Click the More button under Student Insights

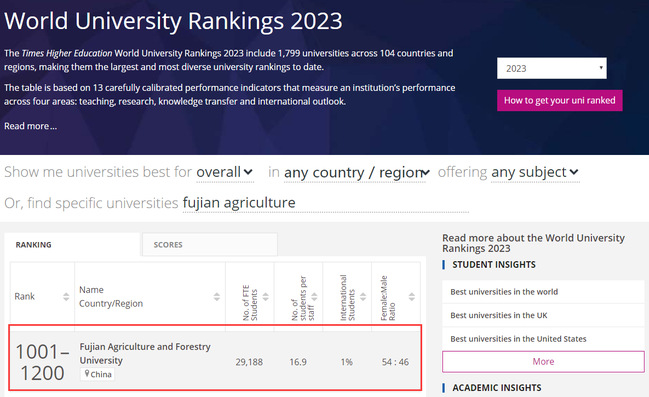[x=543, y=362]
